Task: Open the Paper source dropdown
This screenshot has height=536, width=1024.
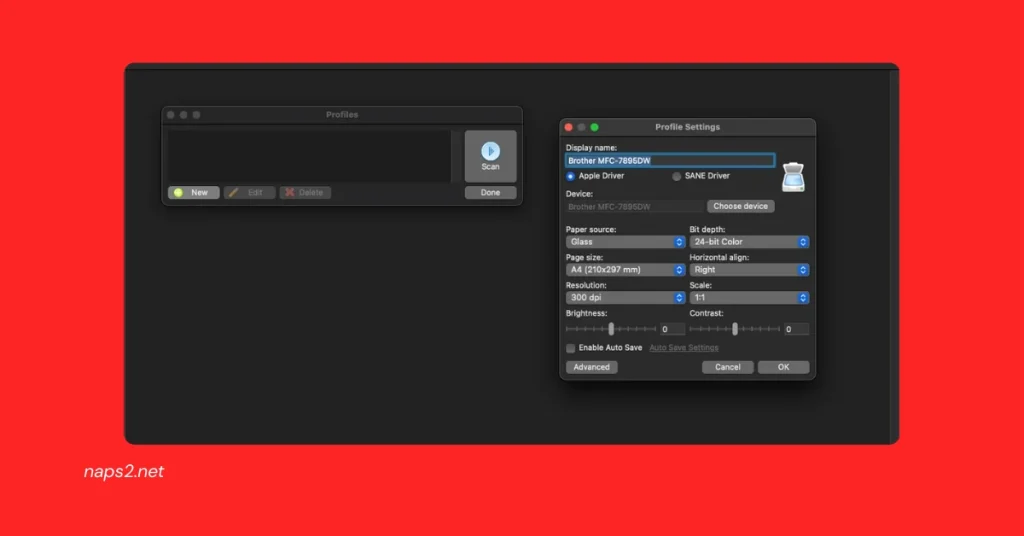Action: click(625, 242)
